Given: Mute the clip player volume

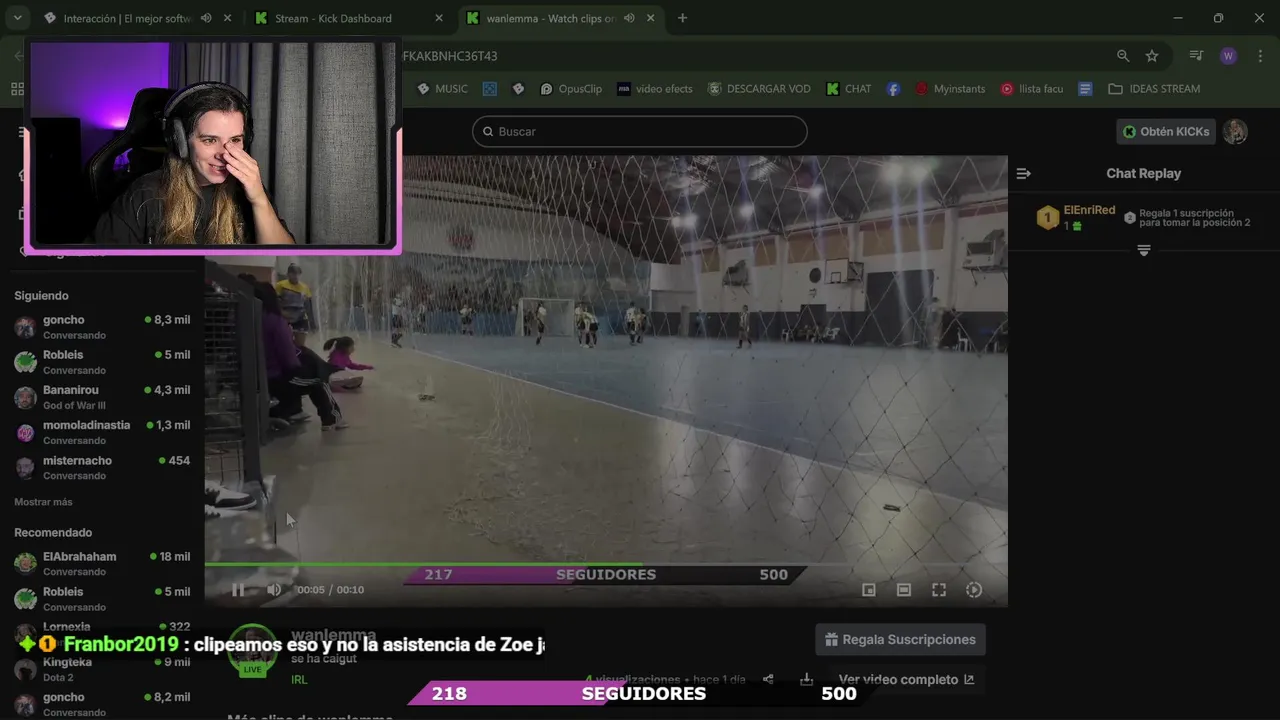Looking at the screenshot, I should 274,590.
